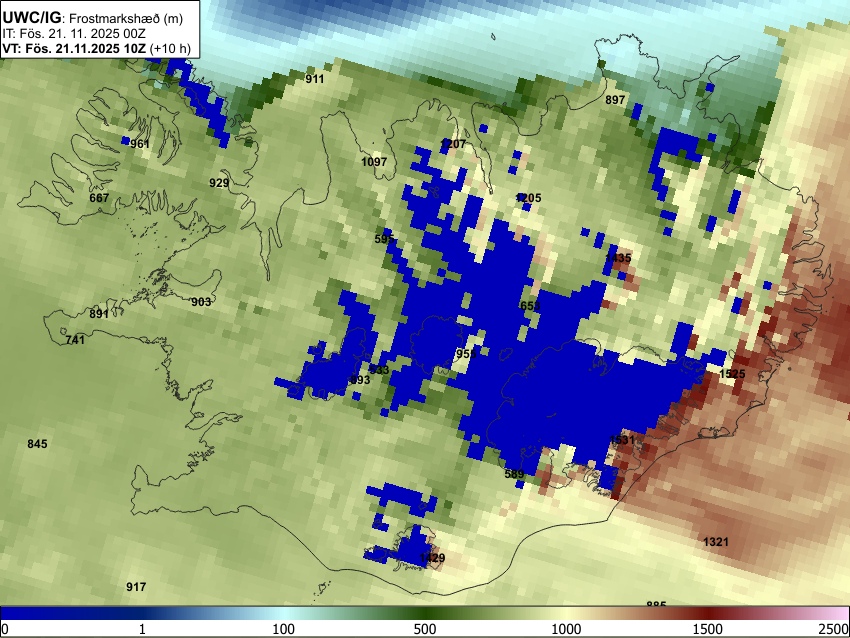Click the 961 value in the Westfjords
This screenshot has height=638, width=850.
coord(139,144)
